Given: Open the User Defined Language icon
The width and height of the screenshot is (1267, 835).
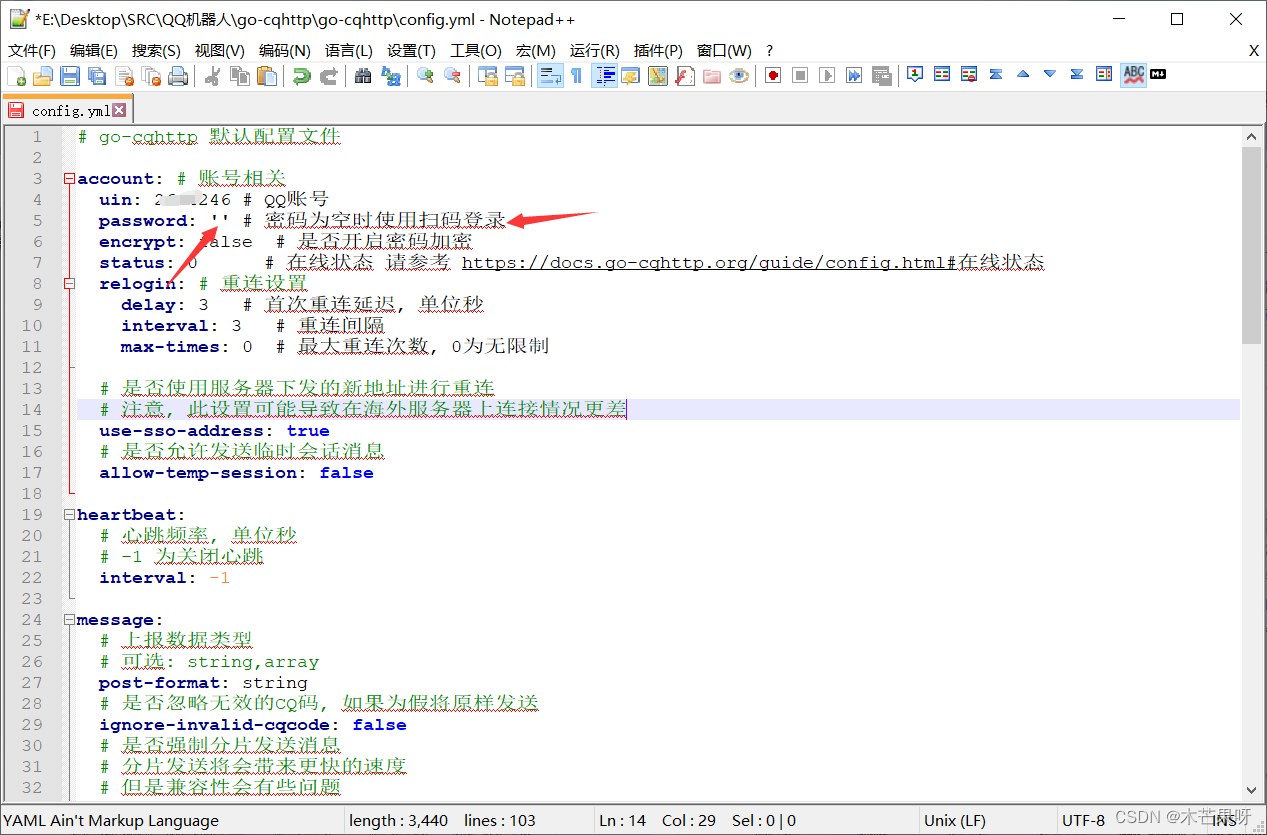Looking at the screenshot, I should pyautogui.click(x=630, y=76).
